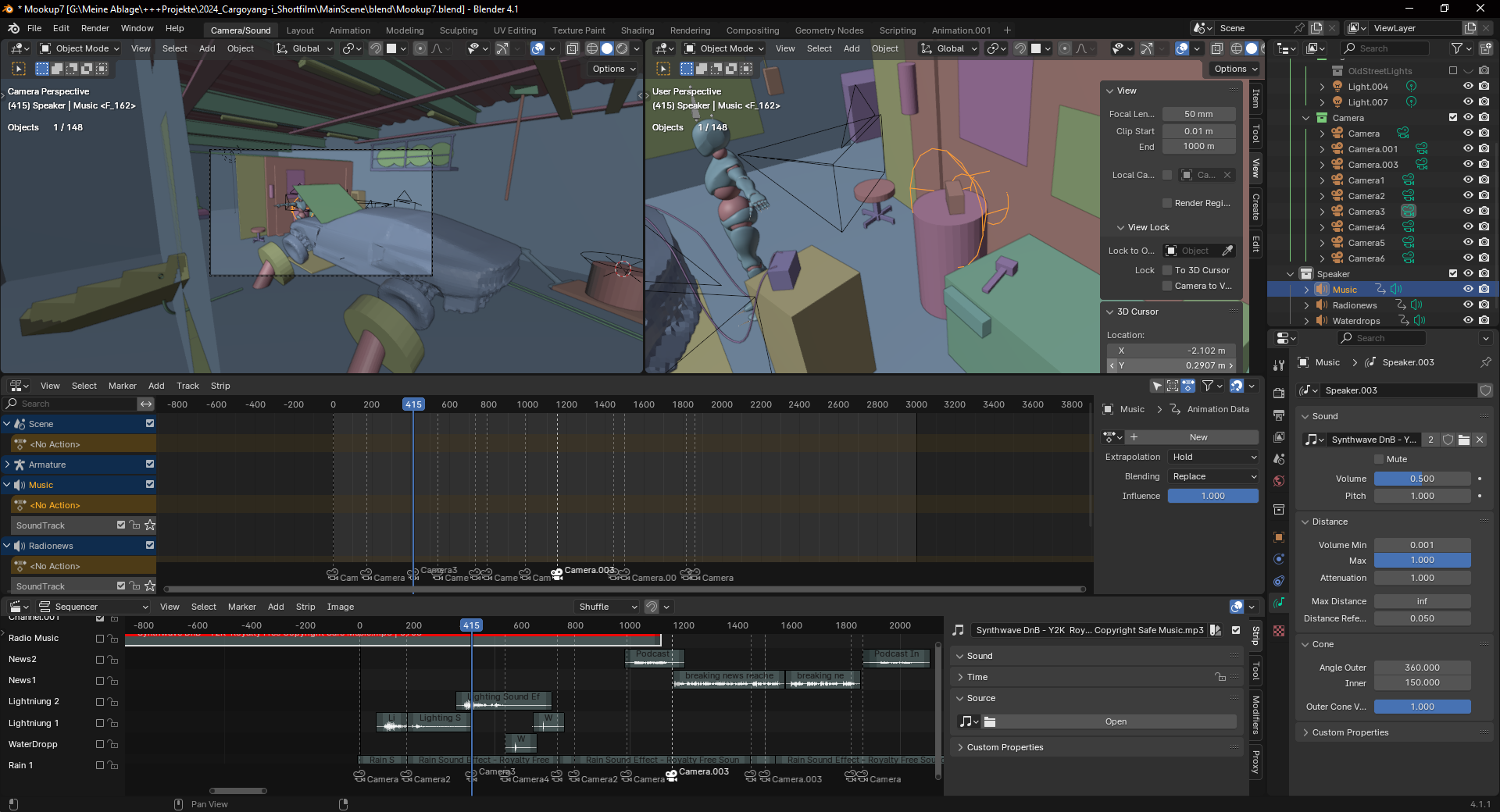
Task: Toggle snapping magnet in left viewport
Action: tap(376, 48)
